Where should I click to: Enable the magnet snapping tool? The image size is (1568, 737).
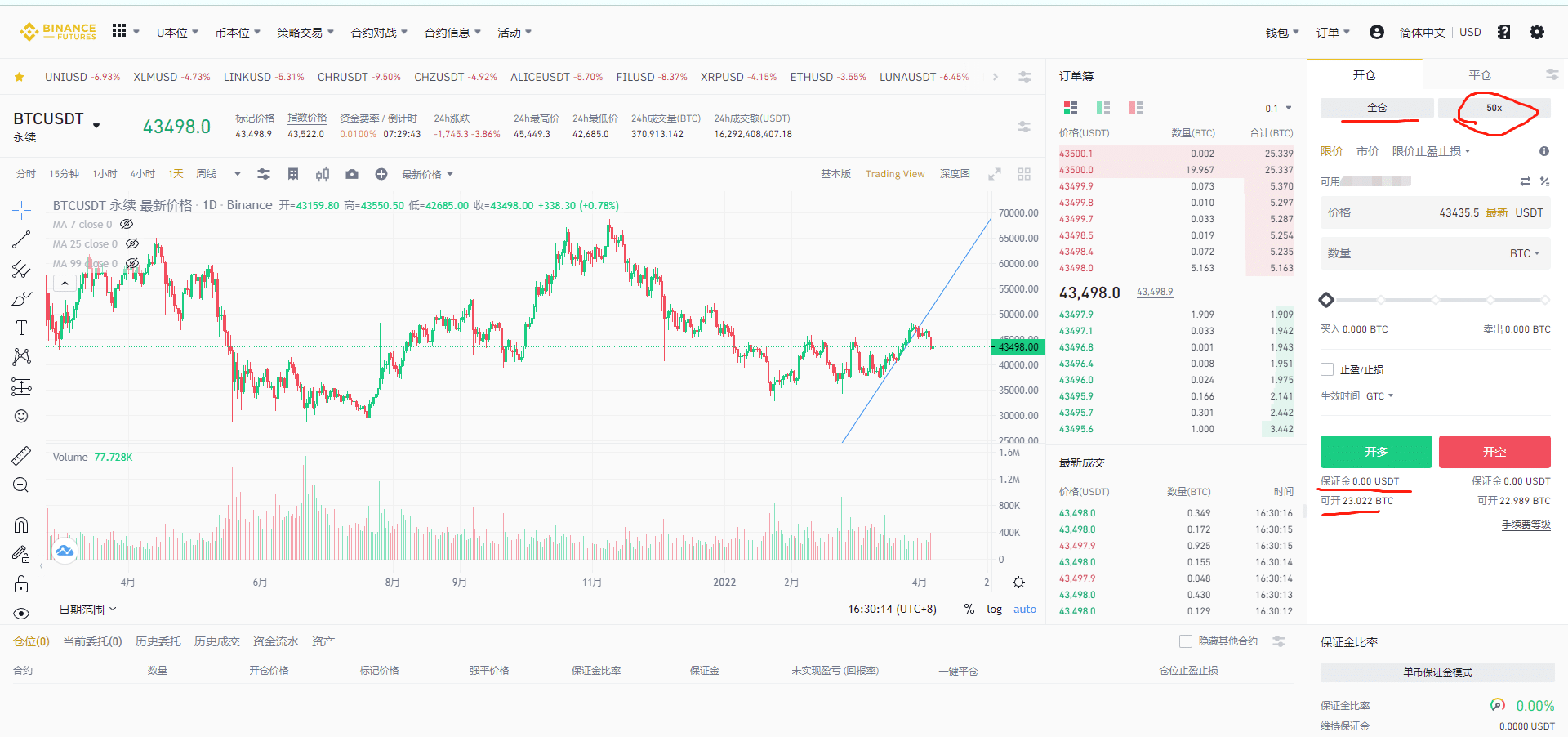[x=21, y=524]
